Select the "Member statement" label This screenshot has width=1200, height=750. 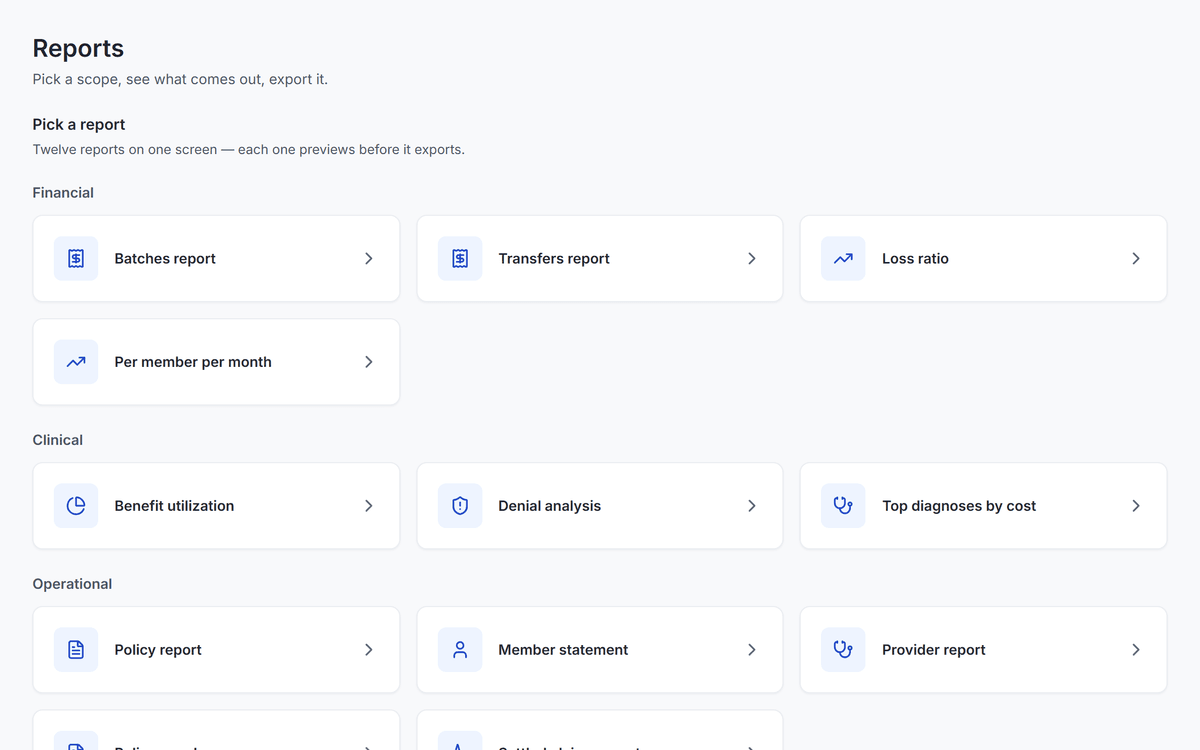(563, 650)
